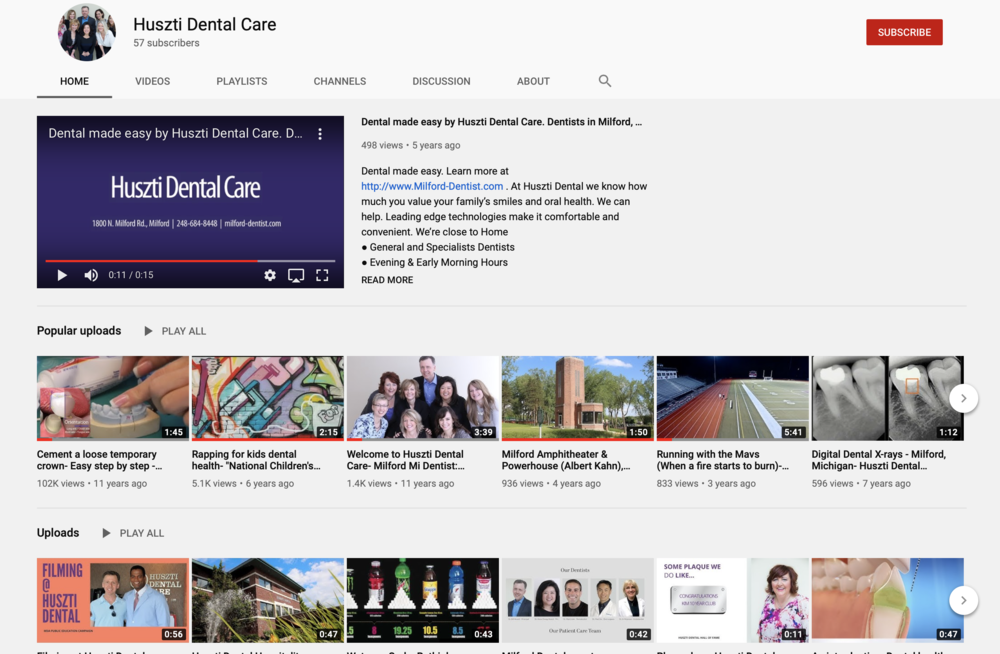1000x654 pixels.
Task: Open video settings gear
Action: (x=270, y=275)
